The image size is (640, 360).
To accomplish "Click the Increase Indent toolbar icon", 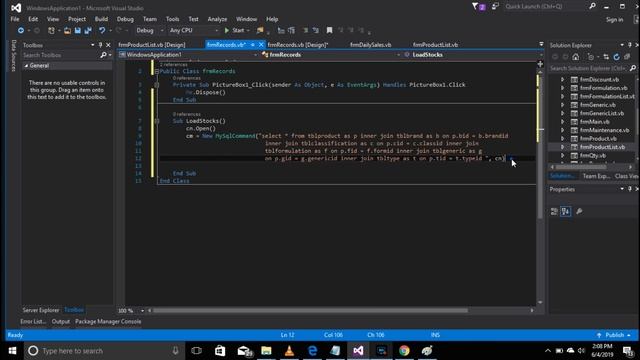I will 291,31.
